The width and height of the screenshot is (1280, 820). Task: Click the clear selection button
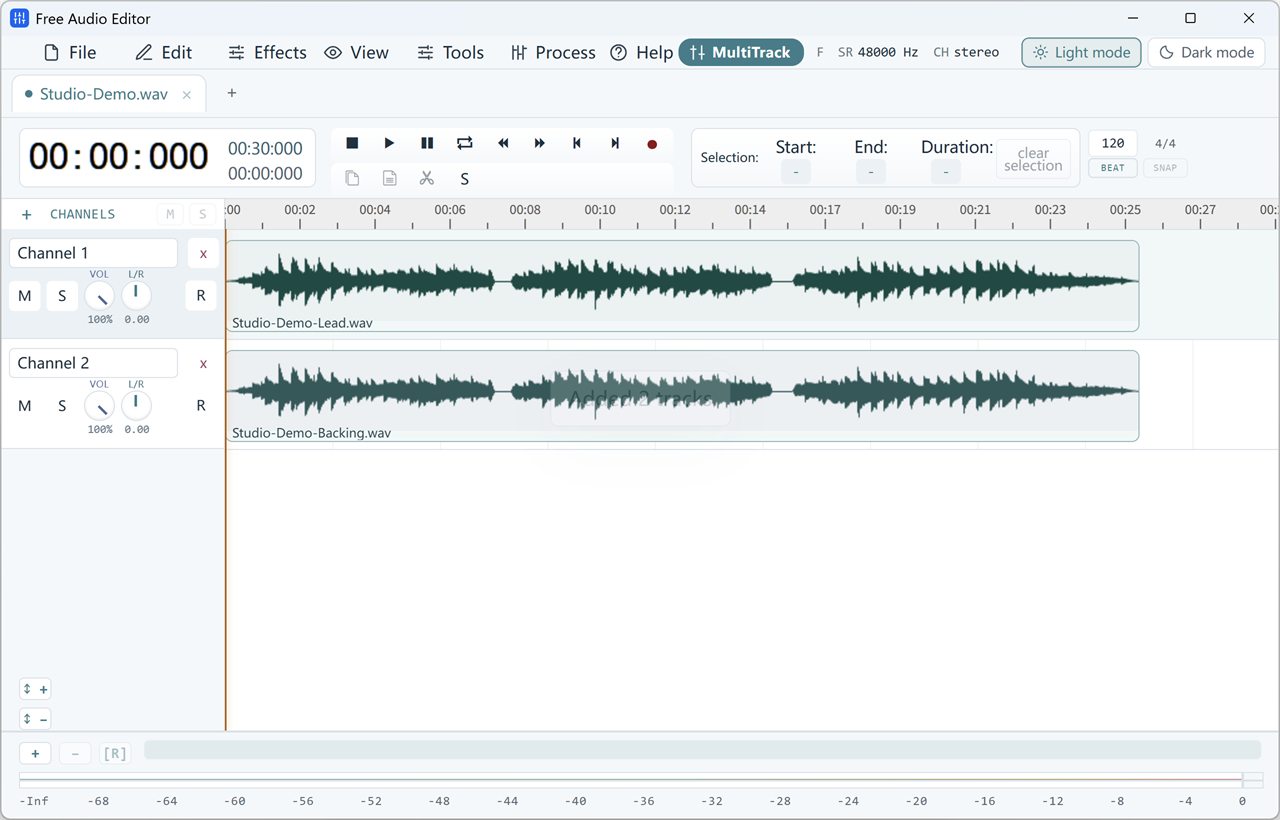click(x=1033, y=160)
